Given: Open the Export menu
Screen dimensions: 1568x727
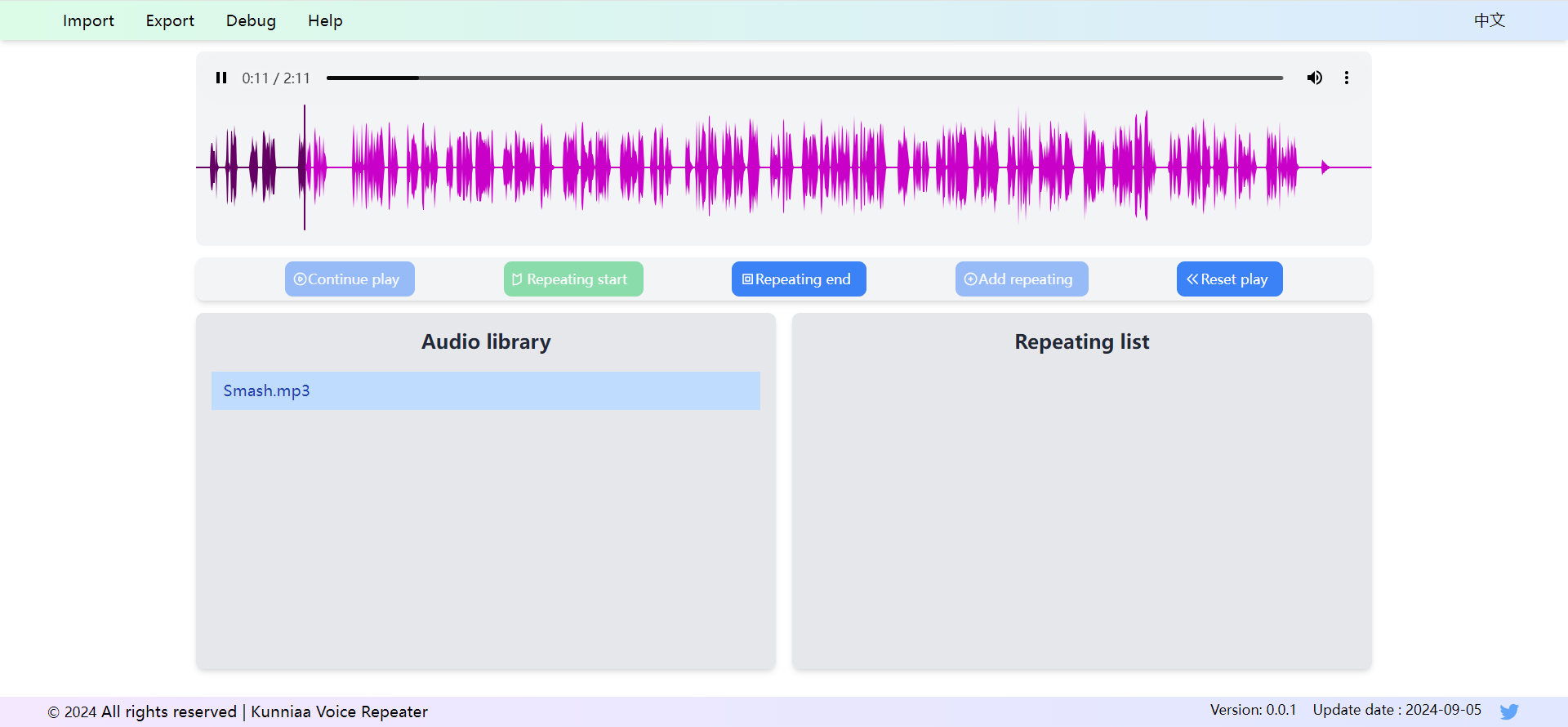Looking at the screenshot, I should coord(170,20).
